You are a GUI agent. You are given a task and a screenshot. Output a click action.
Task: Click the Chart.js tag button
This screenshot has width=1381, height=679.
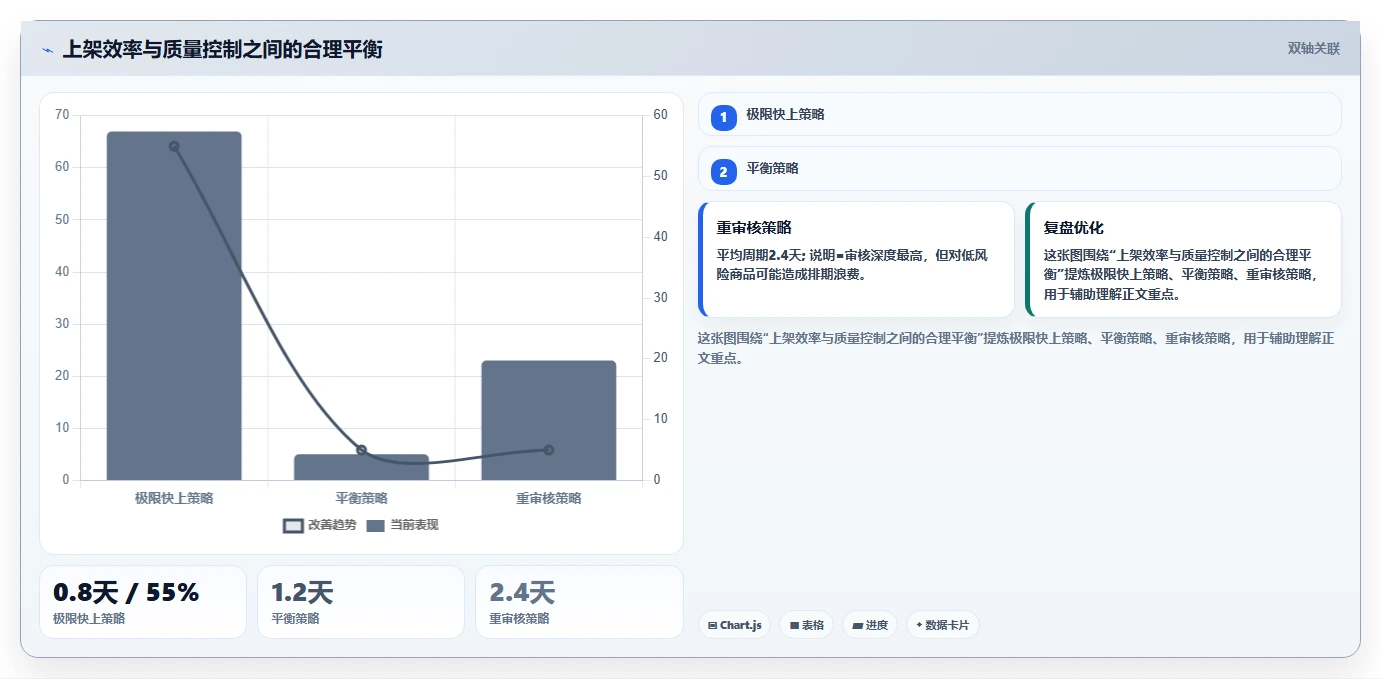point(734,625)
